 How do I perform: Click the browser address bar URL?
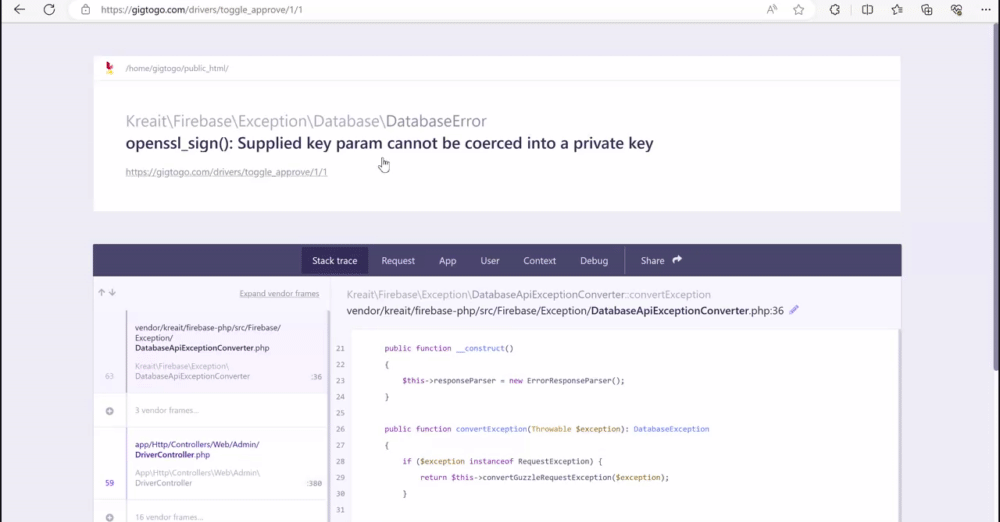point(202,10)
